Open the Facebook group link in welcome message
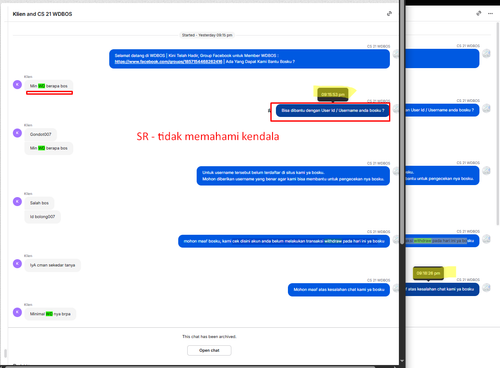Viewport: 500px width, 368px height. pos(168,62)
